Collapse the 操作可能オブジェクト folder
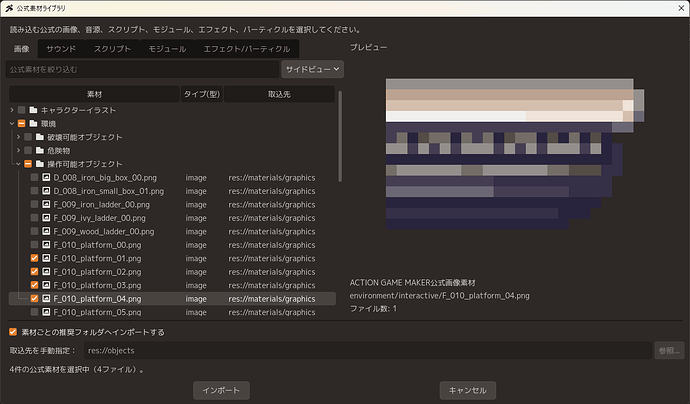Screen dimensions: 690x404 pos(18,164)
